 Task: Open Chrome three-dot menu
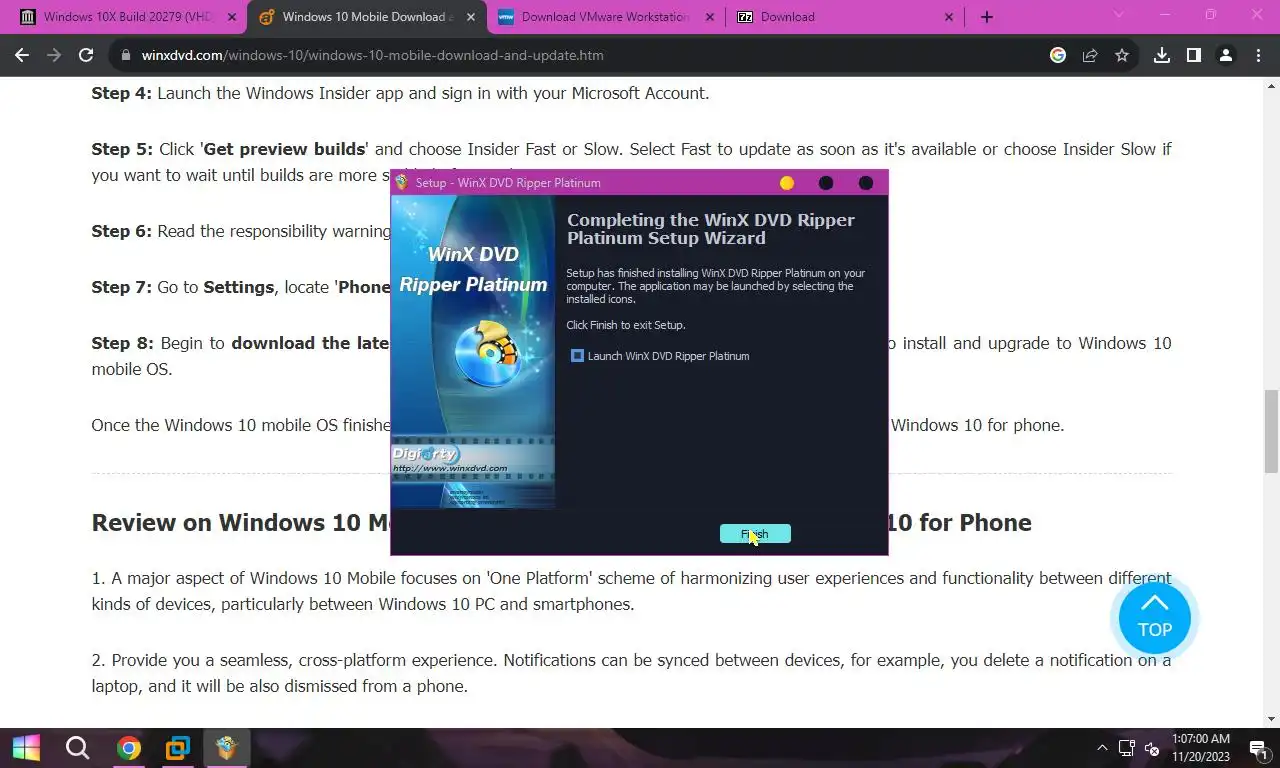click(1258, 55)
